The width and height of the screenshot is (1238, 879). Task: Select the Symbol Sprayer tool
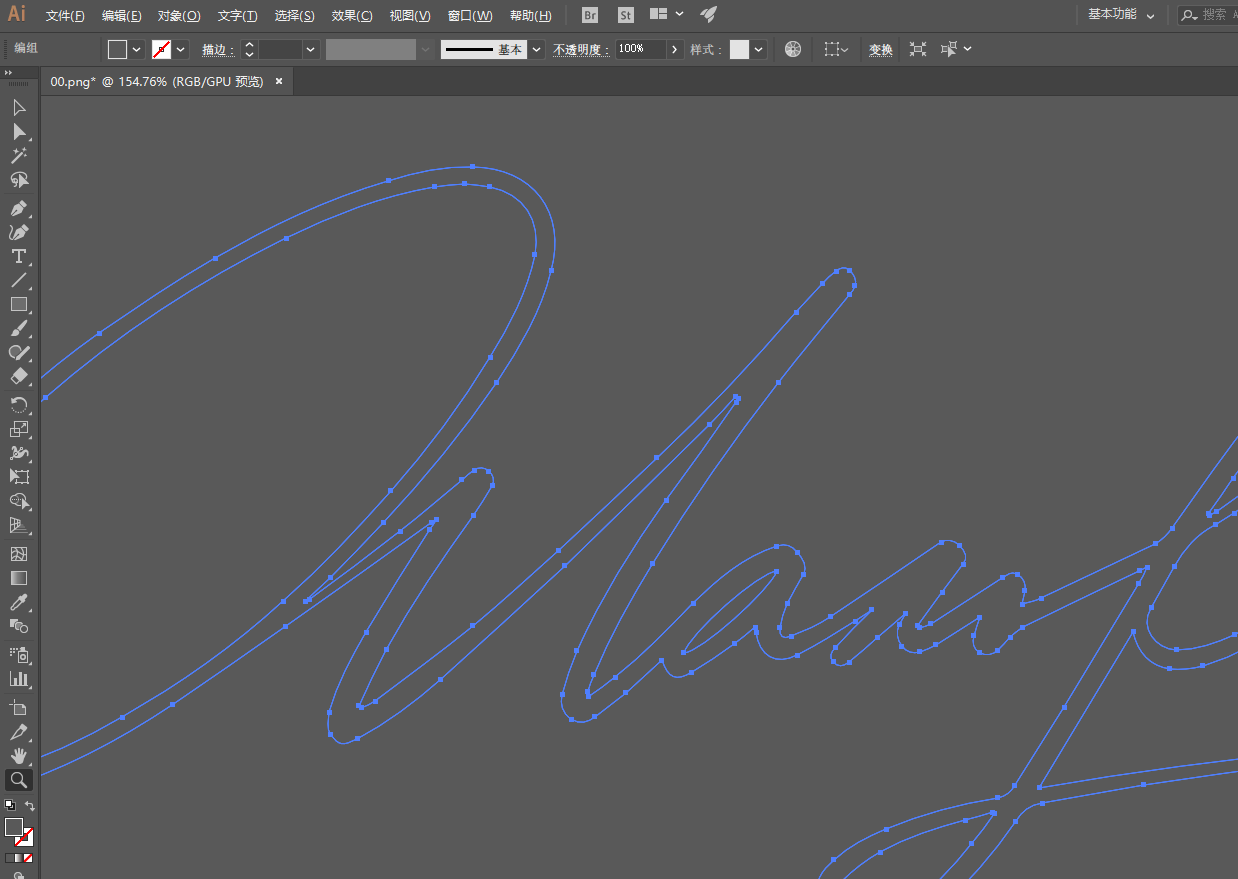click(x=18, y=655)
